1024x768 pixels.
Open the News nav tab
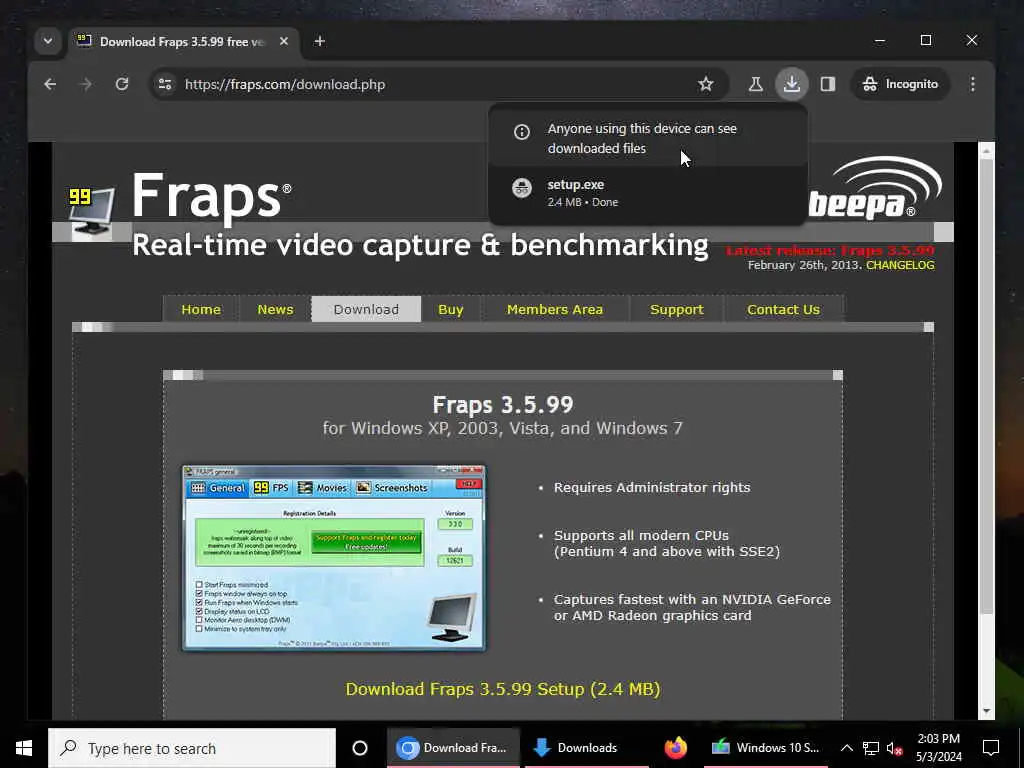click(275, 310)
